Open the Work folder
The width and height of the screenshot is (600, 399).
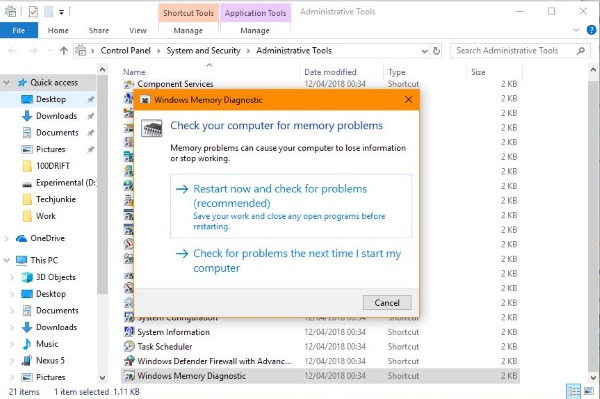coord(46,216)
